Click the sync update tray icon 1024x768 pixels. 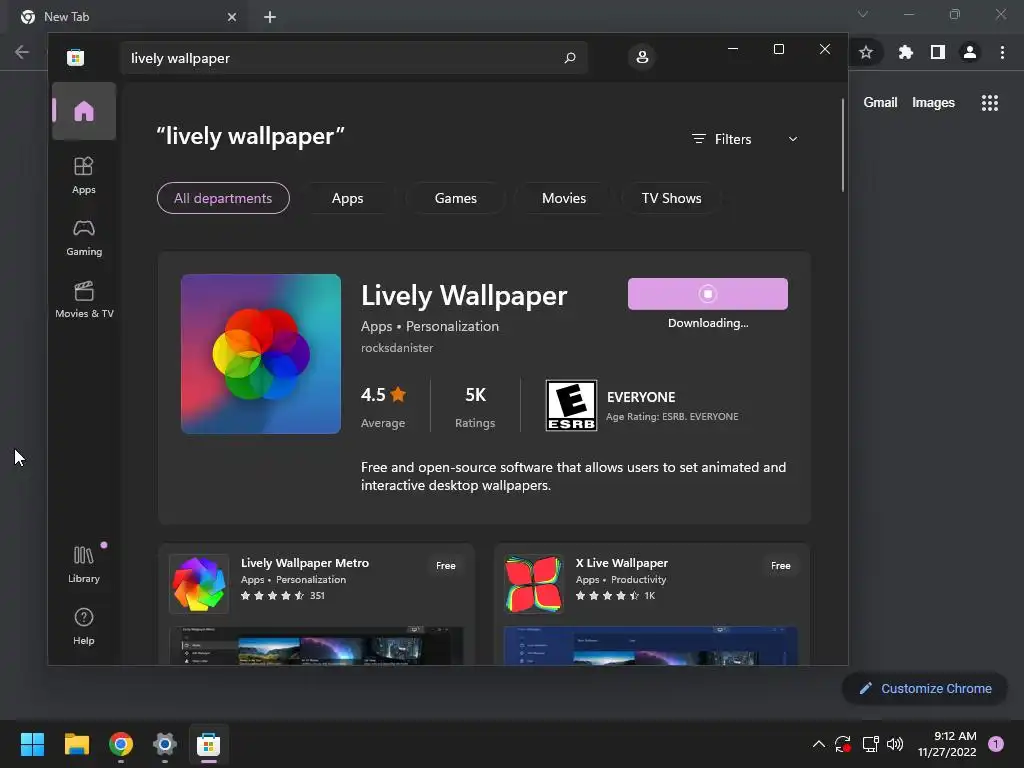tap(843, 744)
